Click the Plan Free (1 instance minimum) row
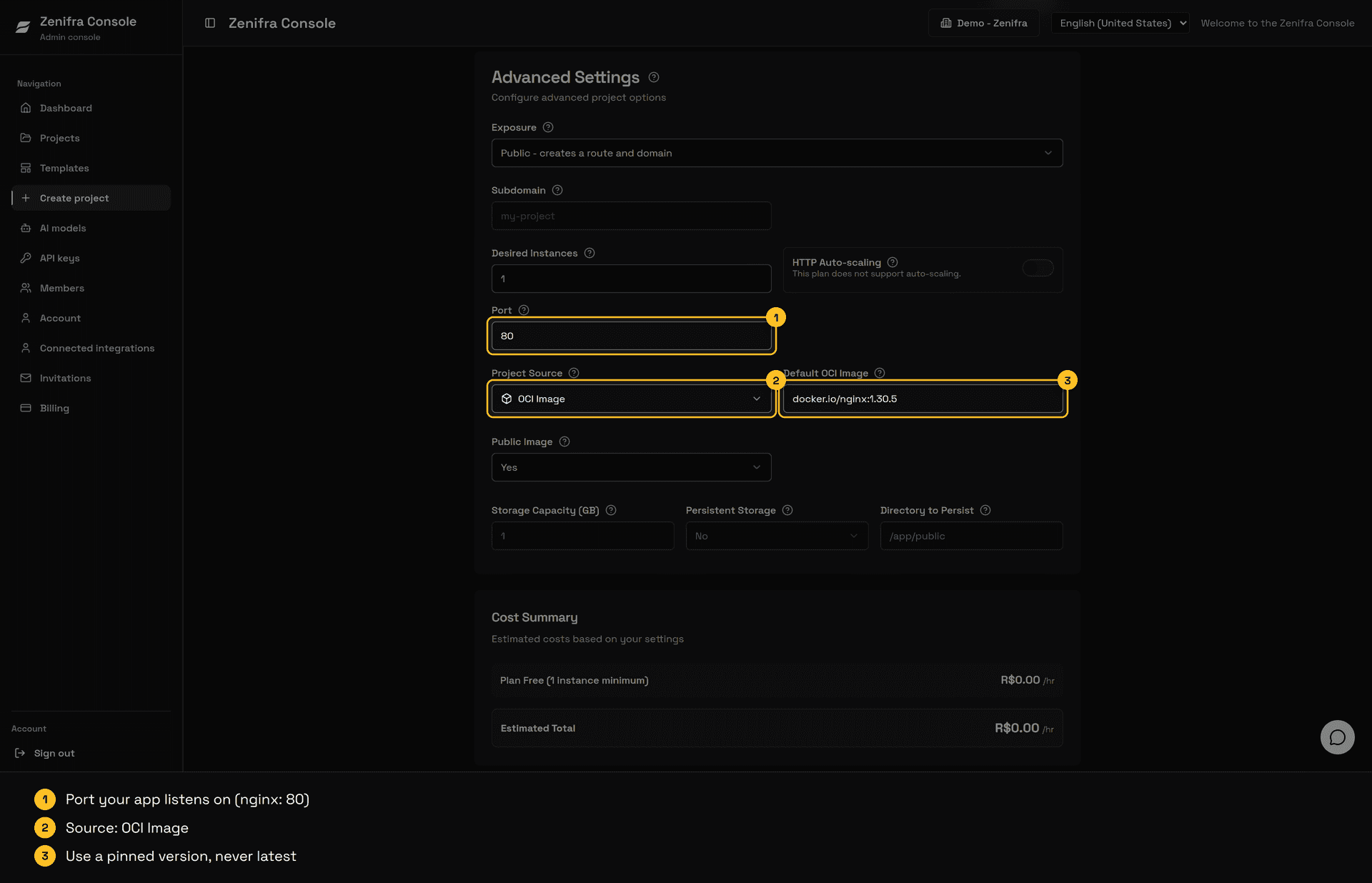Image resolution: width=1372 pixels, height=883 pixels. [777, 680]
